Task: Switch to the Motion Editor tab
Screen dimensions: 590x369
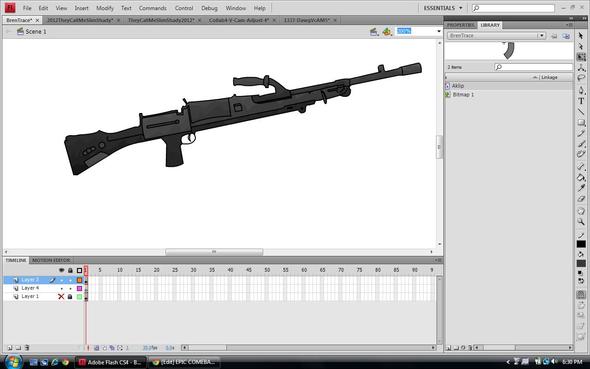Action: 51,260
